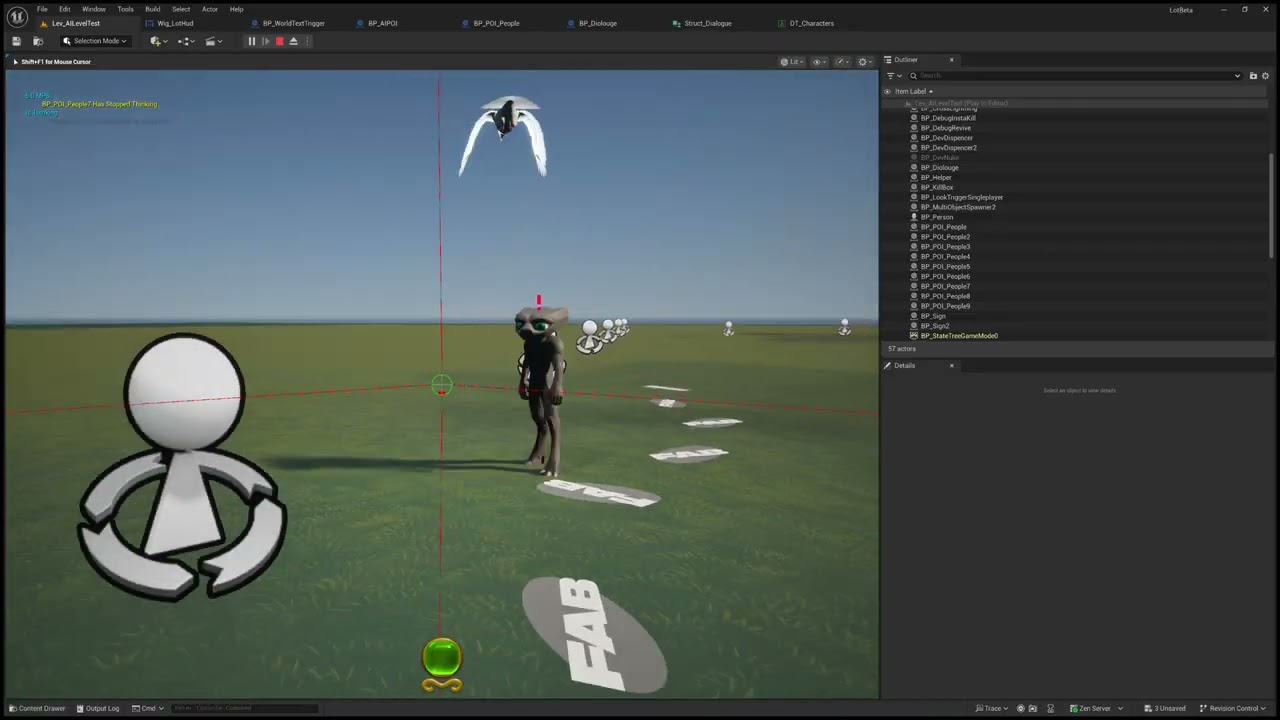
Task: Pause the play-in-editor simulation
Action: click(252, 41)
